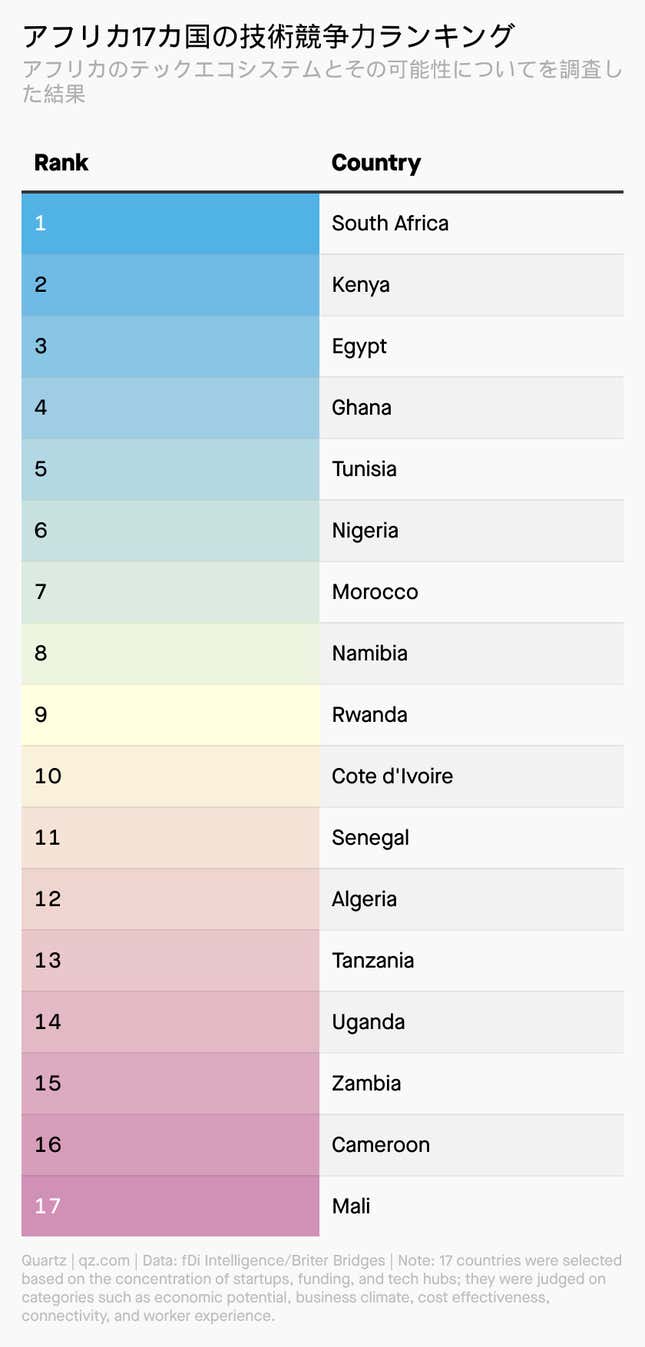
Task: Select the rank 2 colored cell
Action: [x=170, y=285]
